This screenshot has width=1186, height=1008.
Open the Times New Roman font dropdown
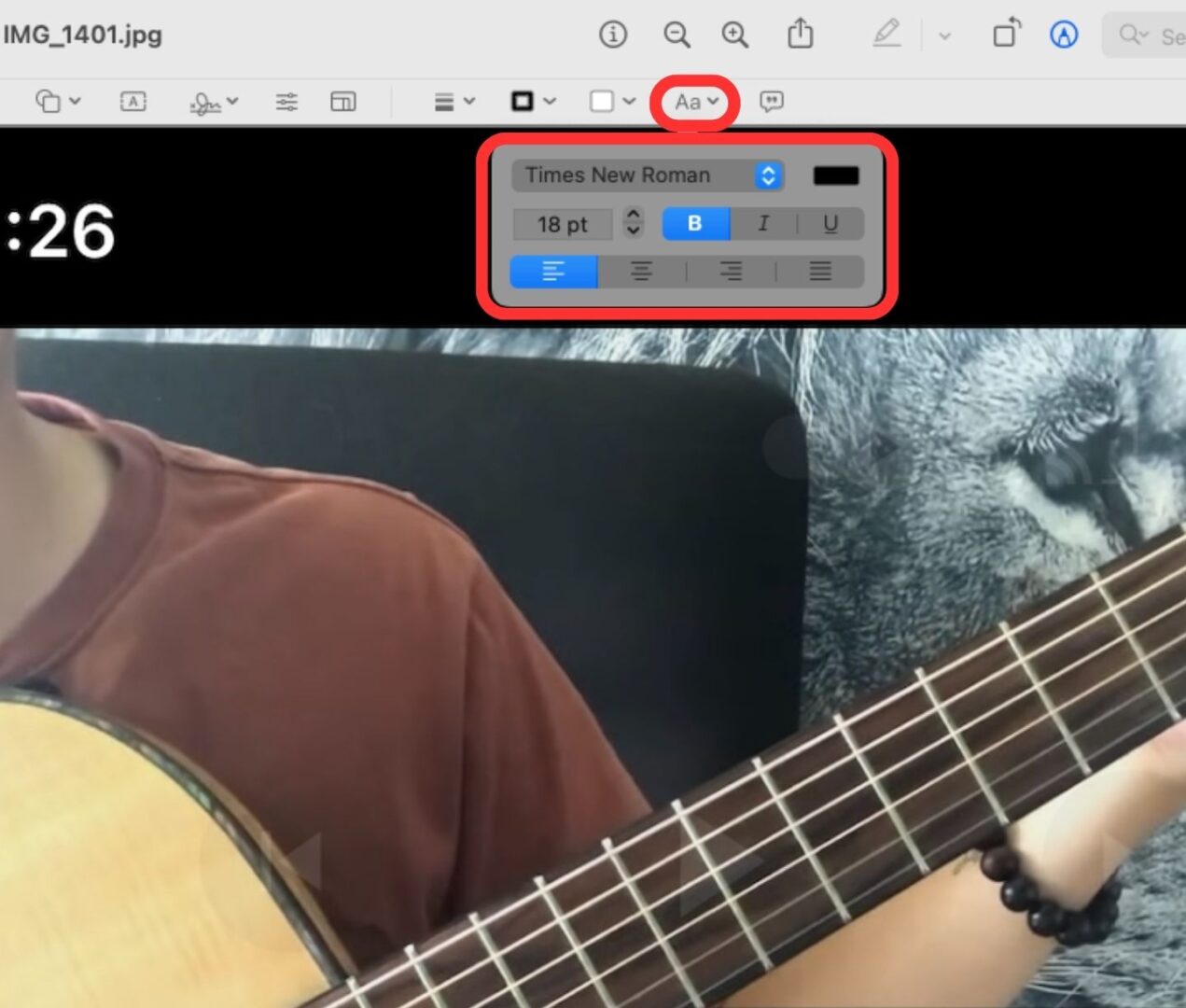point(647,175)
